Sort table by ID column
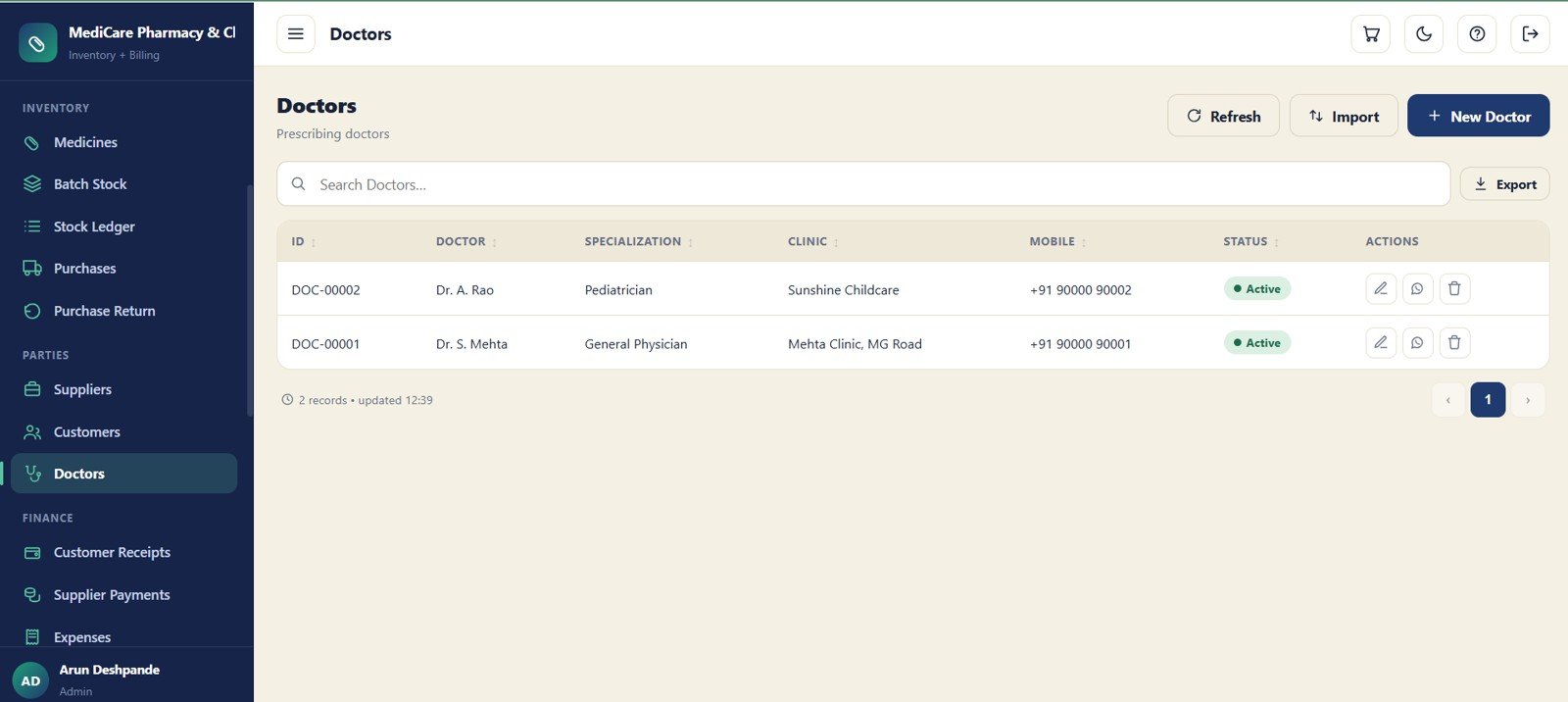Viewport: 1568px width, 702px height. point(303,241)
